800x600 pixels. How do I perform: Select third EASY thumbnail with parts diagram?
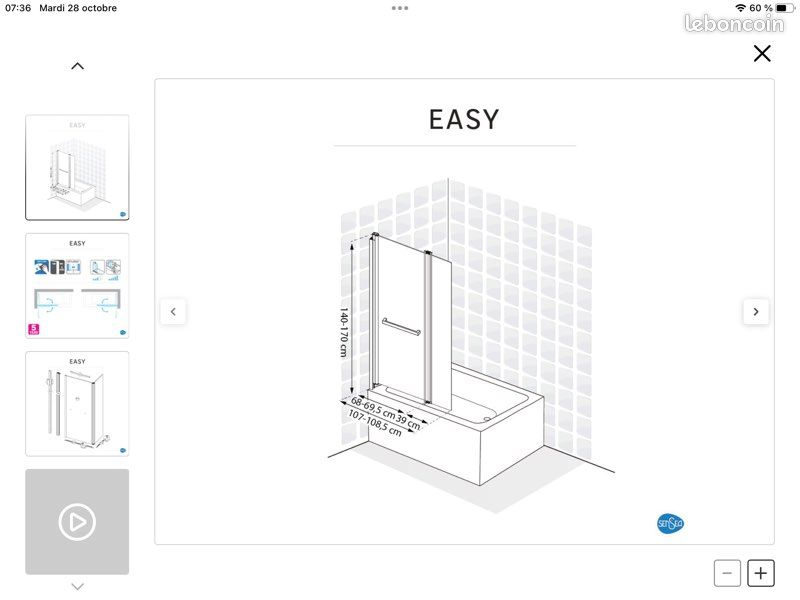point(77,404)
